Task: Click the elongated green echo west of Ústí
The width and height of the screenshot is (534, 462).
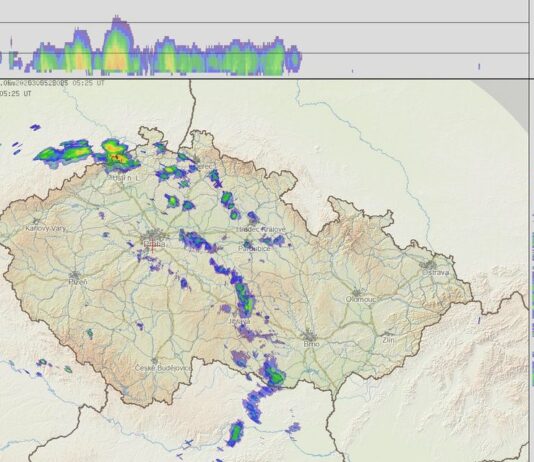Action: pos(64,153)
